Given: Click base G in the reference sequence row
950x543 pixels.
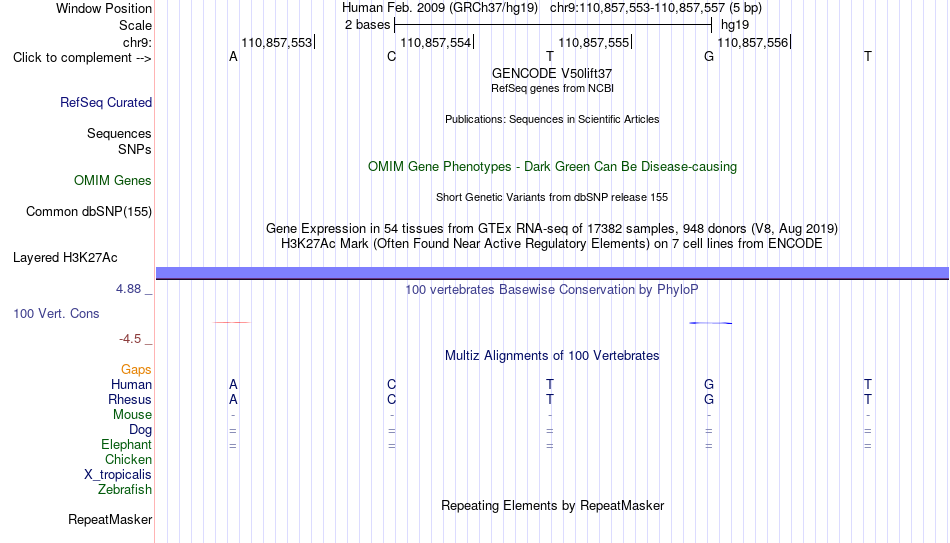Looking at the screenshot, I should (709, 56).
